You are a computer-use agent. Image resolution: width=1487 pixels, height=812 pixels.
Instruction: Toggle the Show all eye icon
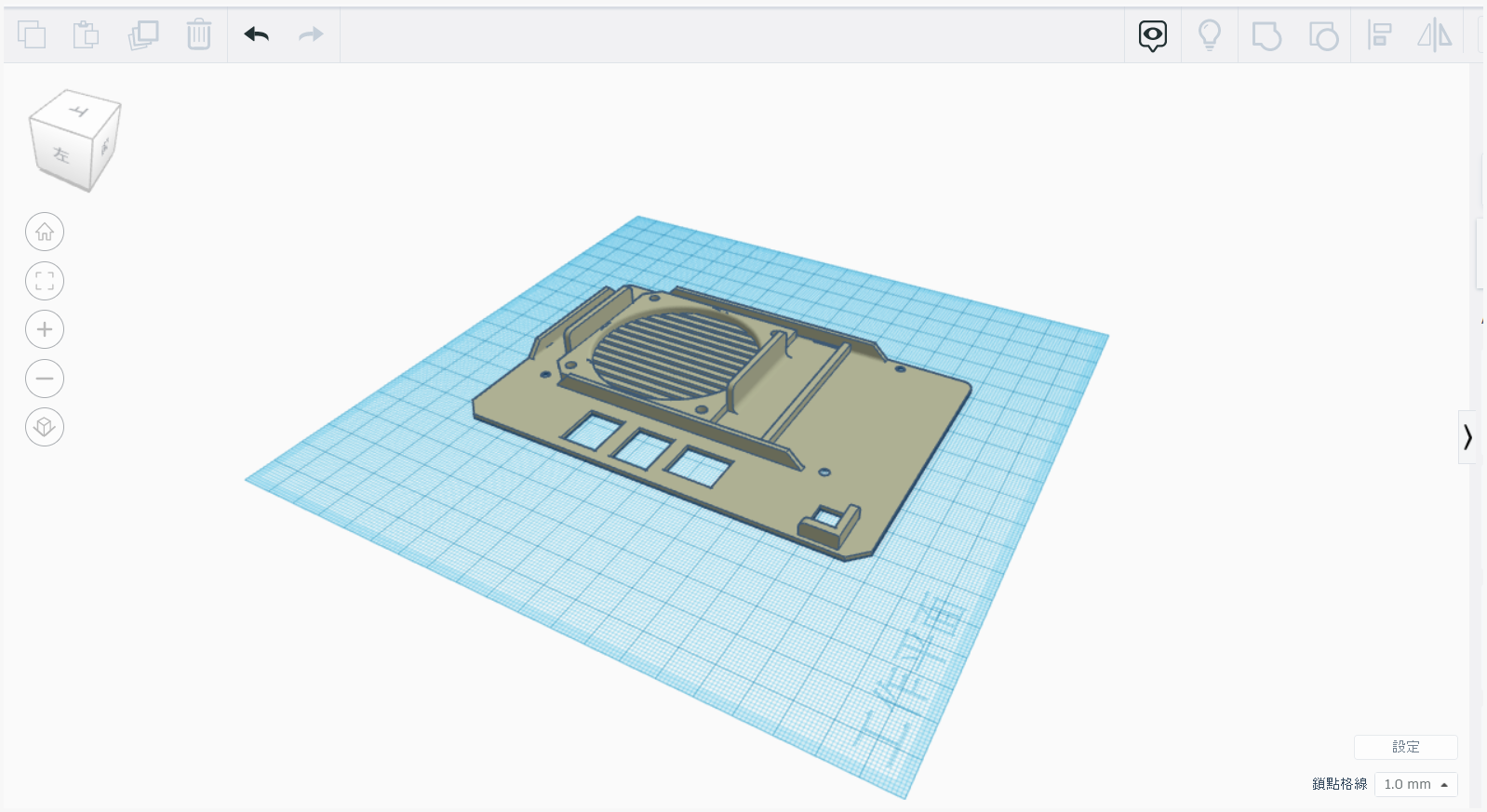click(1153, 35)
